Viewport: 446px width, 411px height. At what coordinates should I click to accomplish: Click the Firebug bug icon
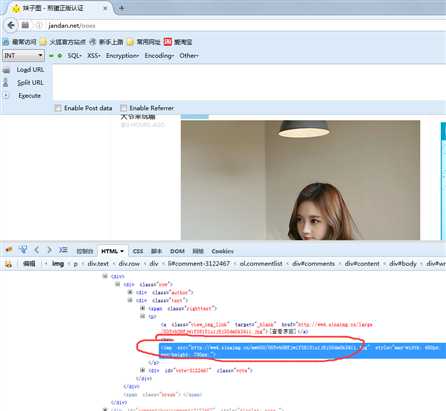(x=9, y=250)
